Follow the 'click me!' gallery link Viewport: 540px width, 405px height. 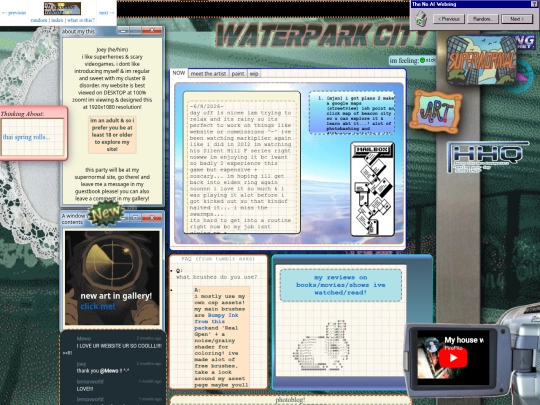coord(98,306)
